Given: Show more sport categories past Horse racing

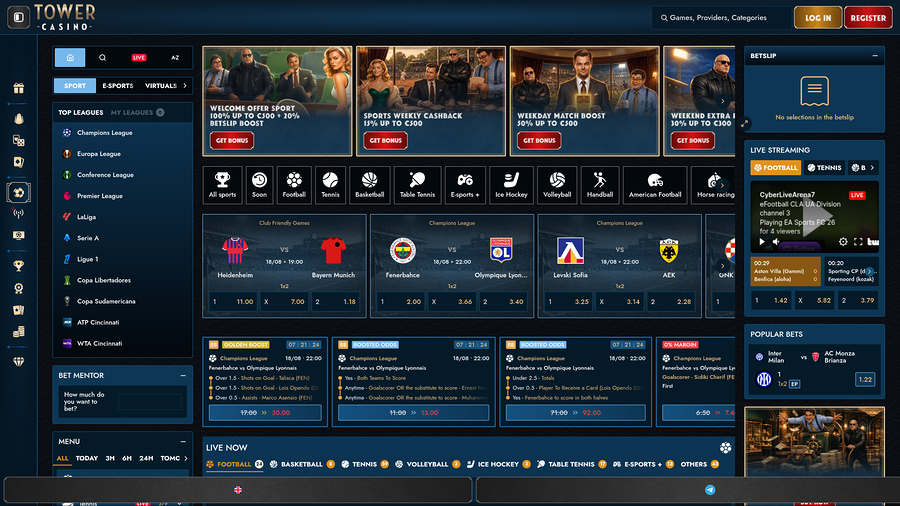Looking at the screenshot, I should [723, 185].
